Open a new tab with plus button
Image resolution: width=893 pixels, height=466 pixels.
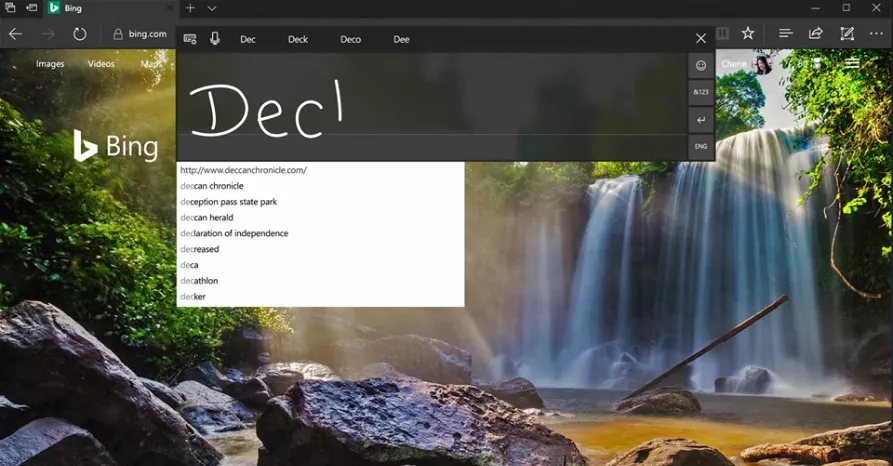click(190, 8)
